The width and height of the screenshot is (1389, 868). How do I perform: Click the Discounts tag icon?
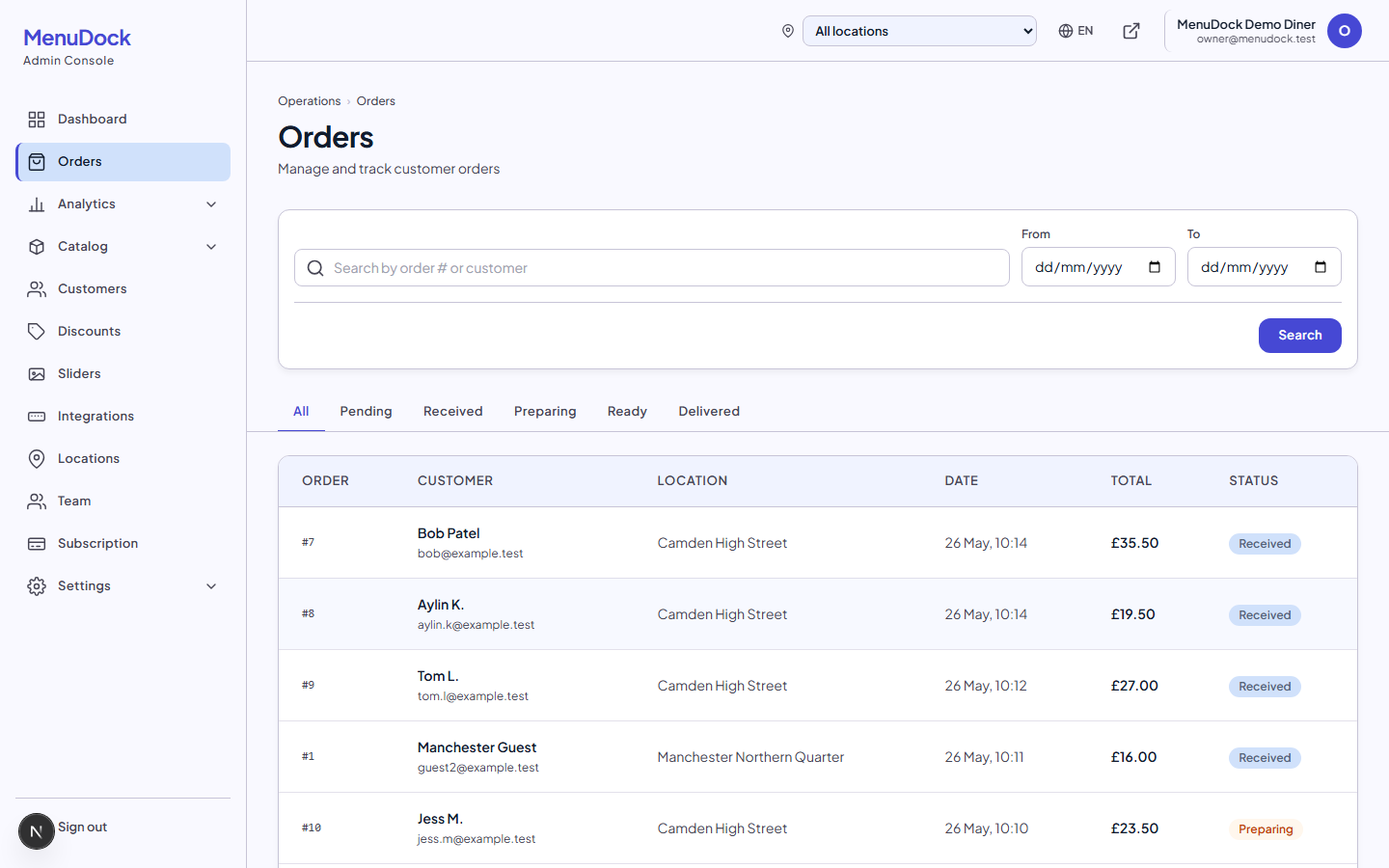point(37,332)
